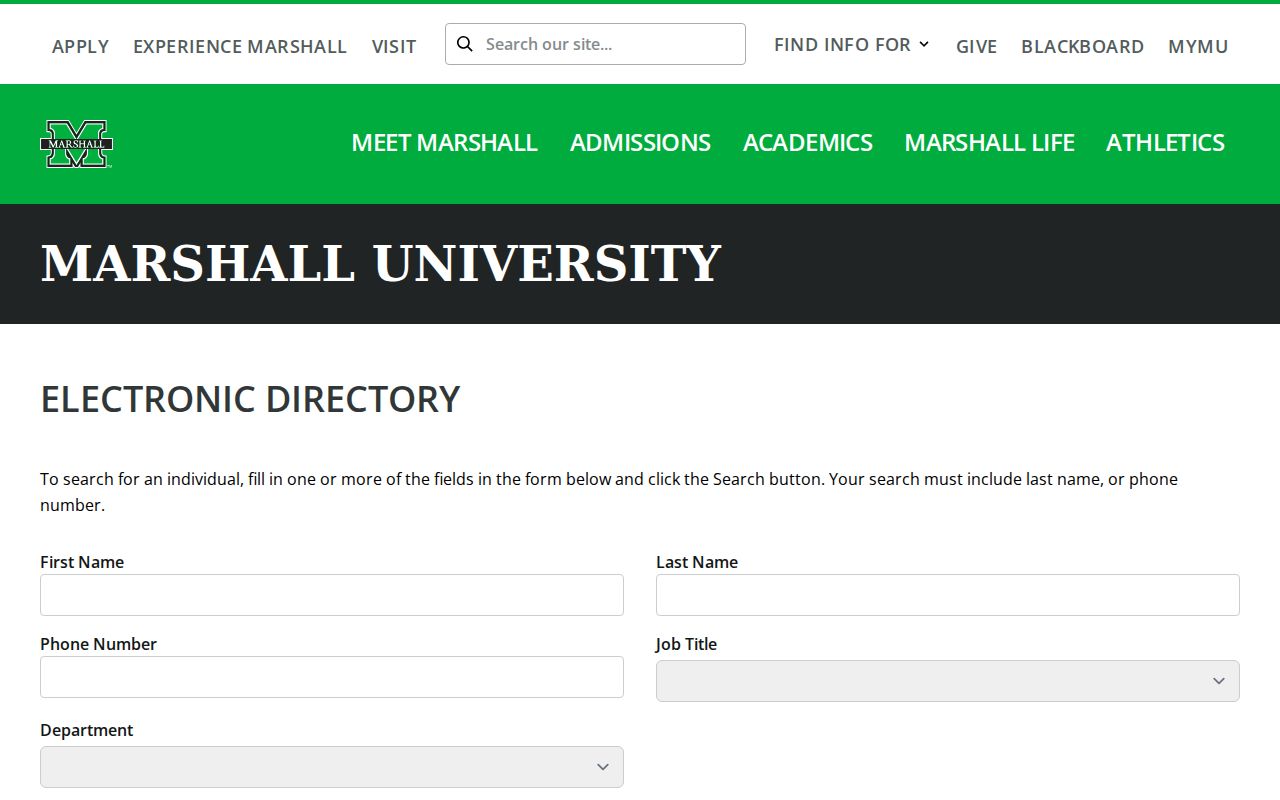
Task: Click into the Last Name field
Action: [x=948, y=595]
